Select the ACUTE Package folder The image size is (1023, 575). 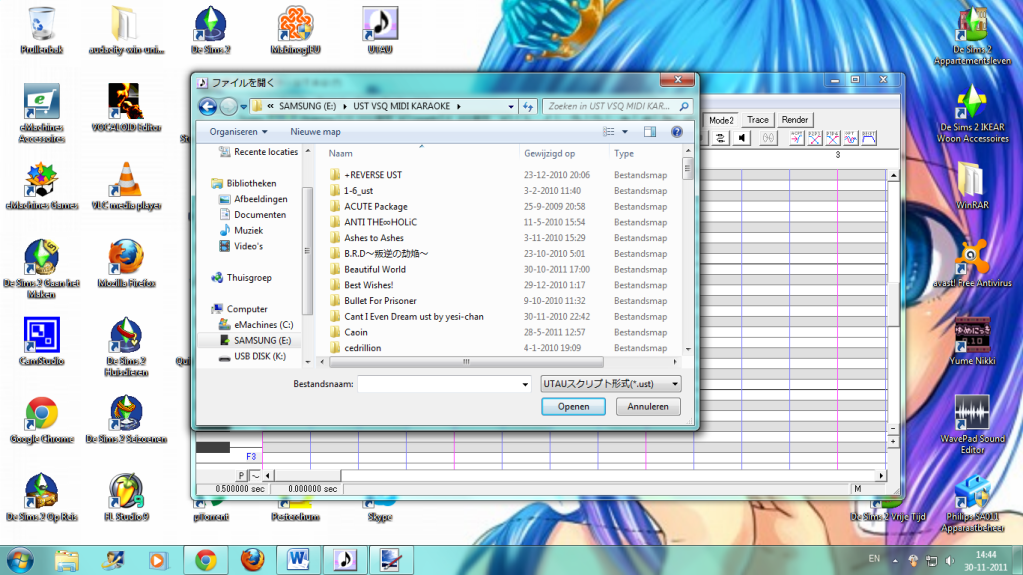point(375,207)
